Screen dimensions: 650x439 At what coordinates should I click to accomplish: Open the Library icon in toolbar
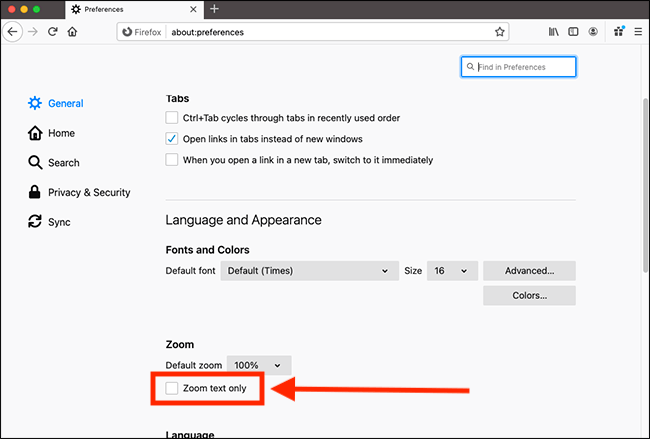(553, 32)
